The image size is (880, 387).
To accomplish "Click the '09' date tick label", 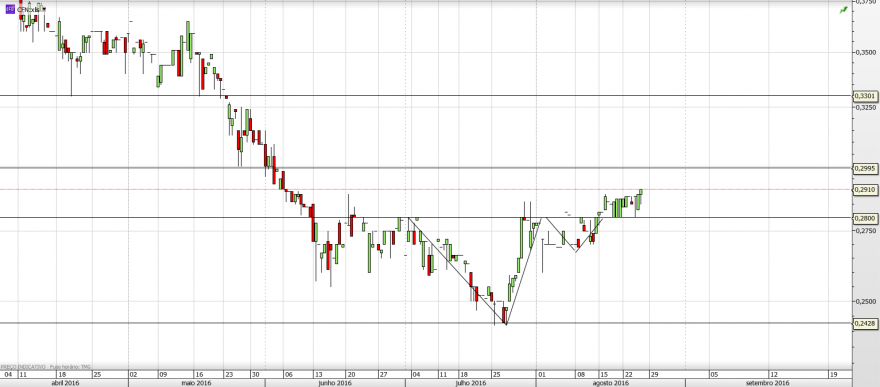I will coord(163,374).
